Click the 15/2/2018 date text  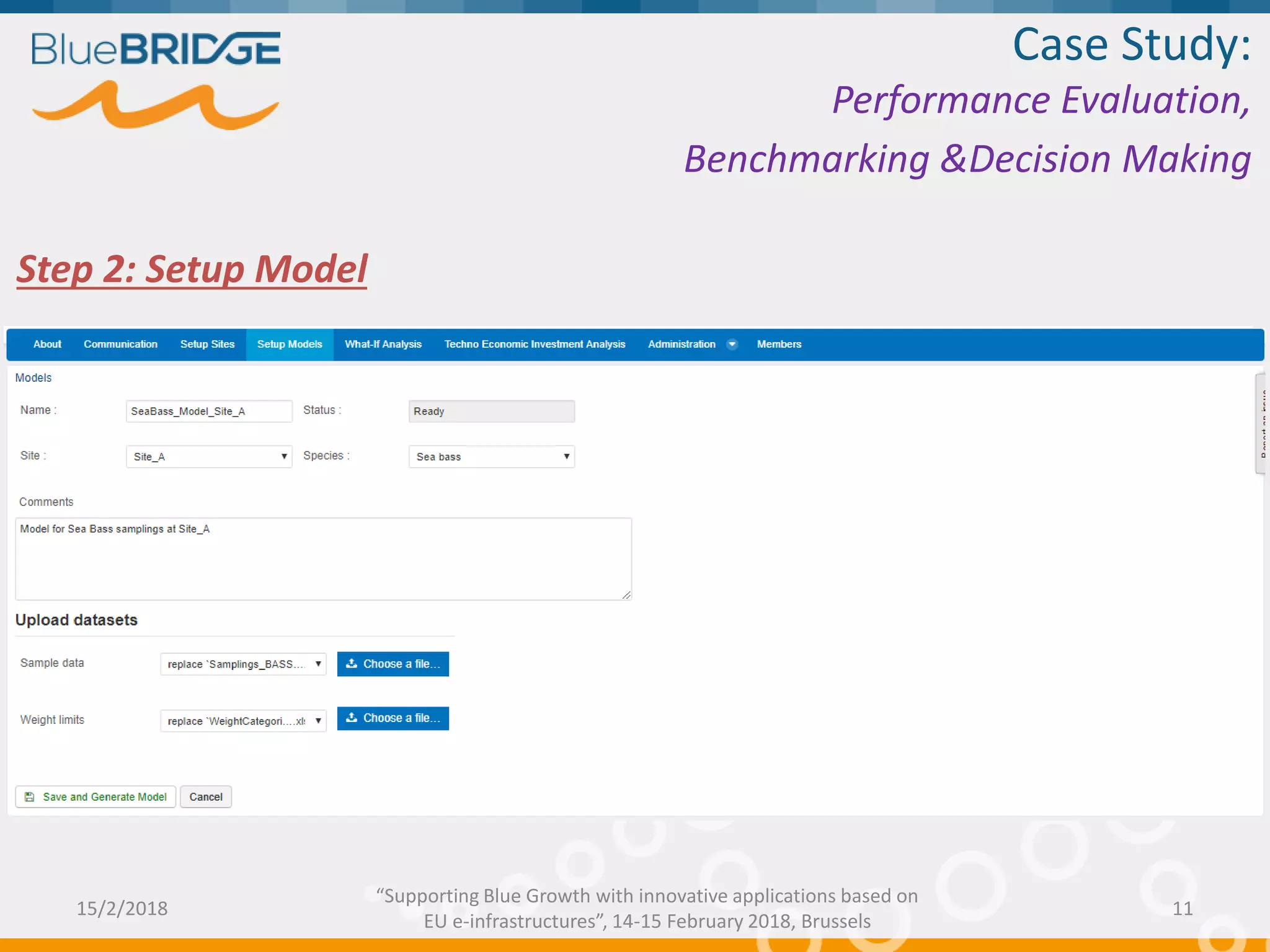click(x=122, y=908)
